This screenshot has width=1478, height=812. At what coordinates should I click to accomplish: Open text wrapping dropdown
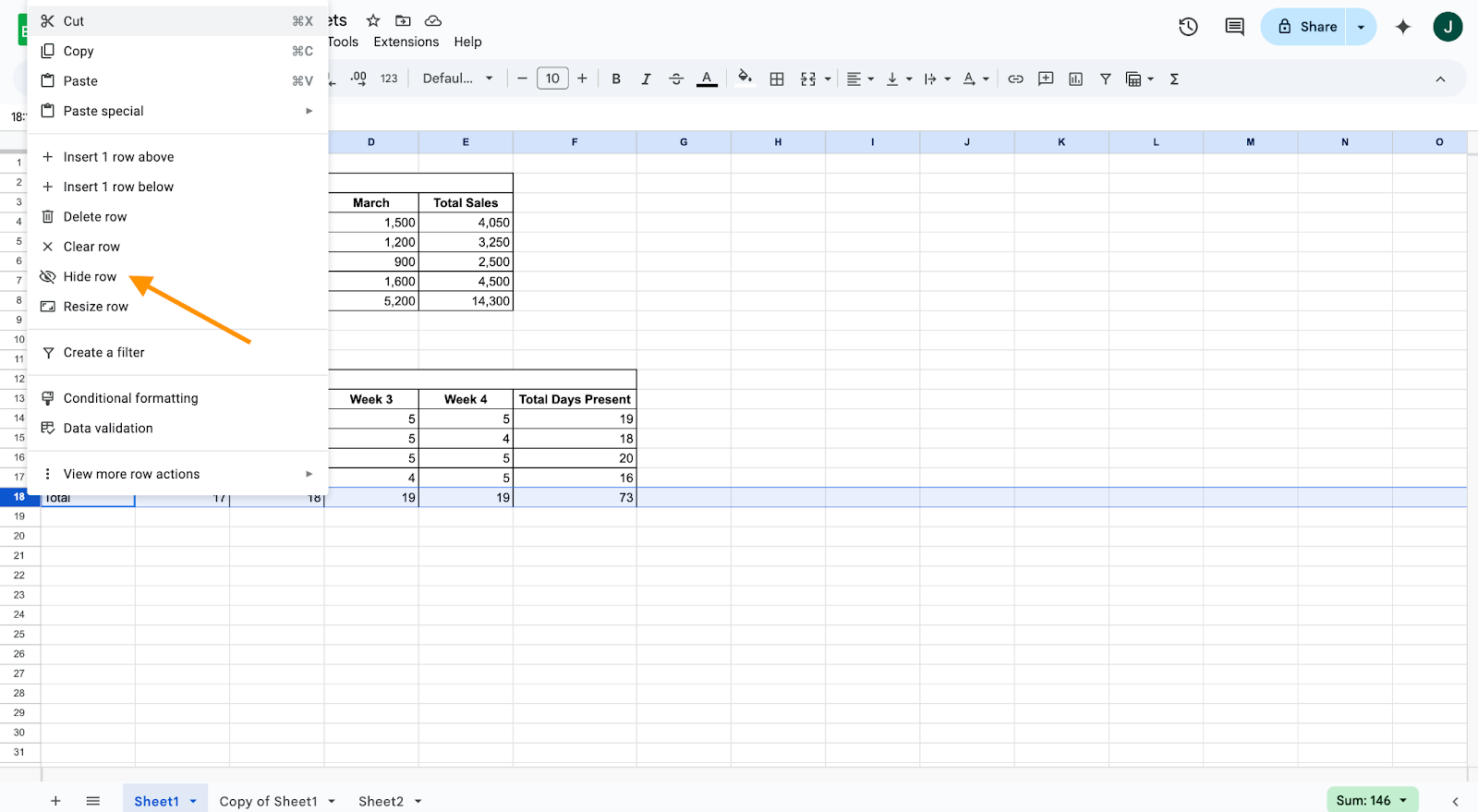(937, 79)
